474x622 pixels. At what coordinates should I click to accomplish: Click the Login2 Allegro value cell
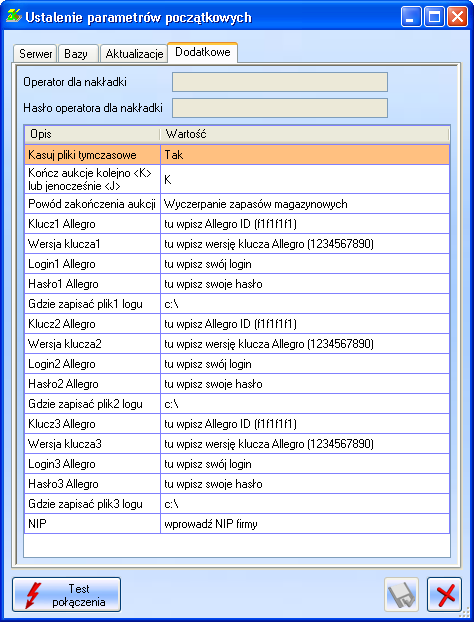[x=305, y=364]
